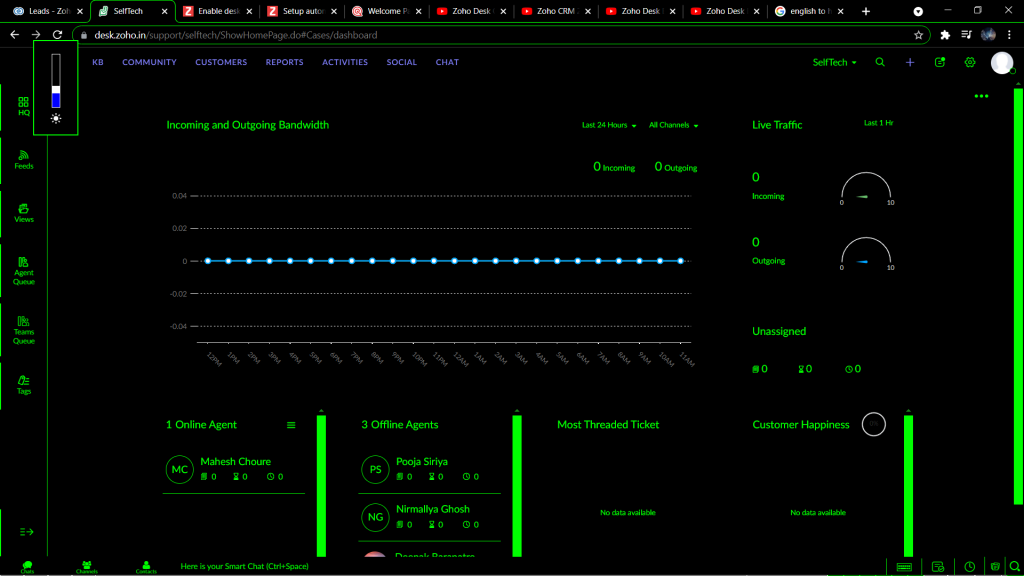Close the Leads - Zoho browser tab
This screenshot has width=1024, height=576.
[80, 11]
